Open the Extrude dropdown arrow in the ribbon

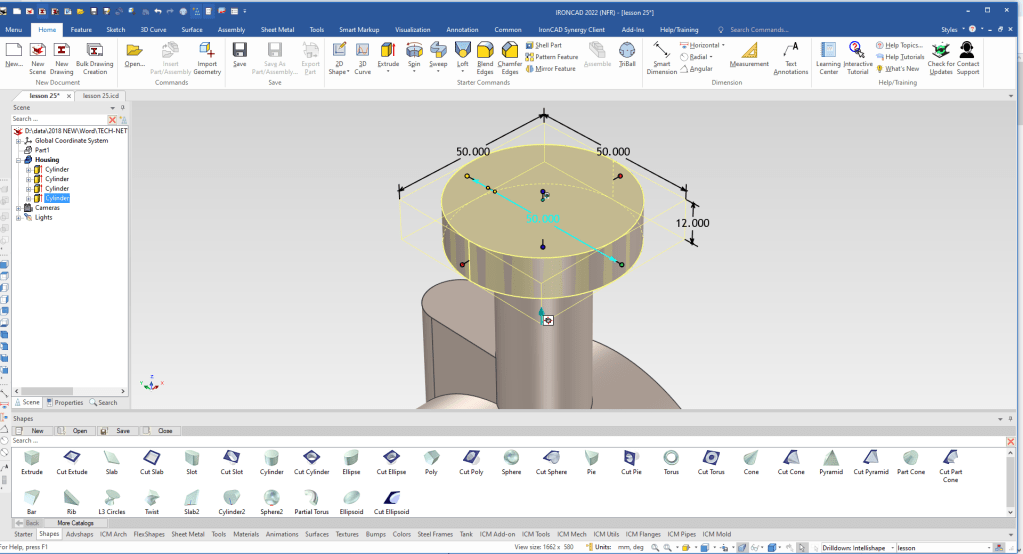point(387,72)
